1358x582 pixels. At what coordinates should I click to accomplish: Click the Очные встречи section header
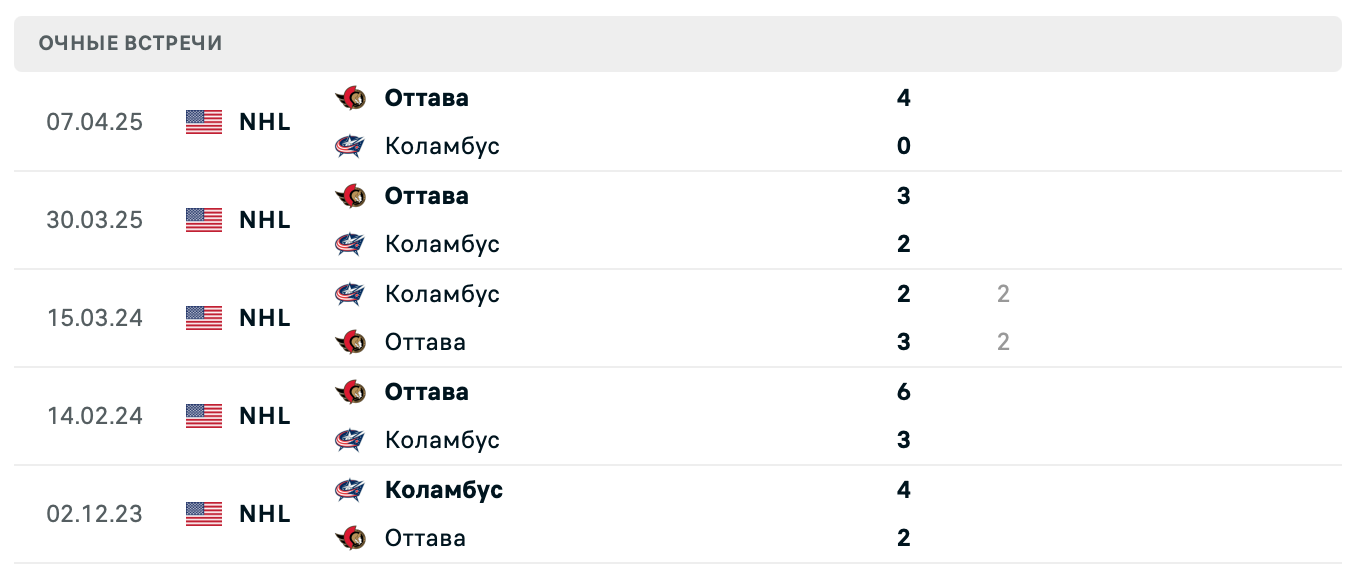[x=131, y=43]
